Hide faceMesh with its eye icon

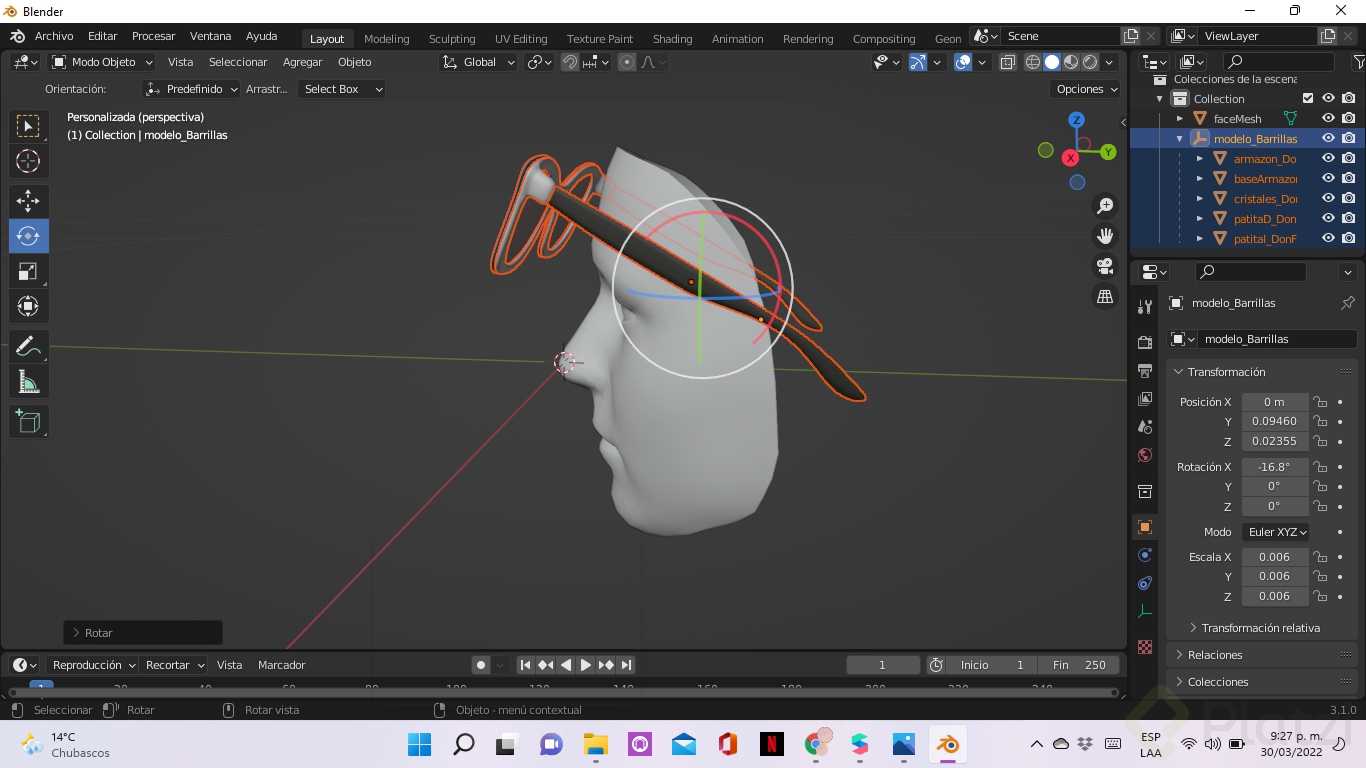coord(1328,118)
